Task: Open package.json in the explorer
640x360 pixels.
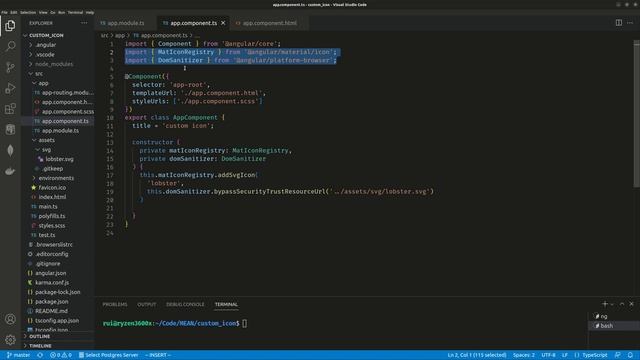Action: pyautogui.click(x=51, y=302)
